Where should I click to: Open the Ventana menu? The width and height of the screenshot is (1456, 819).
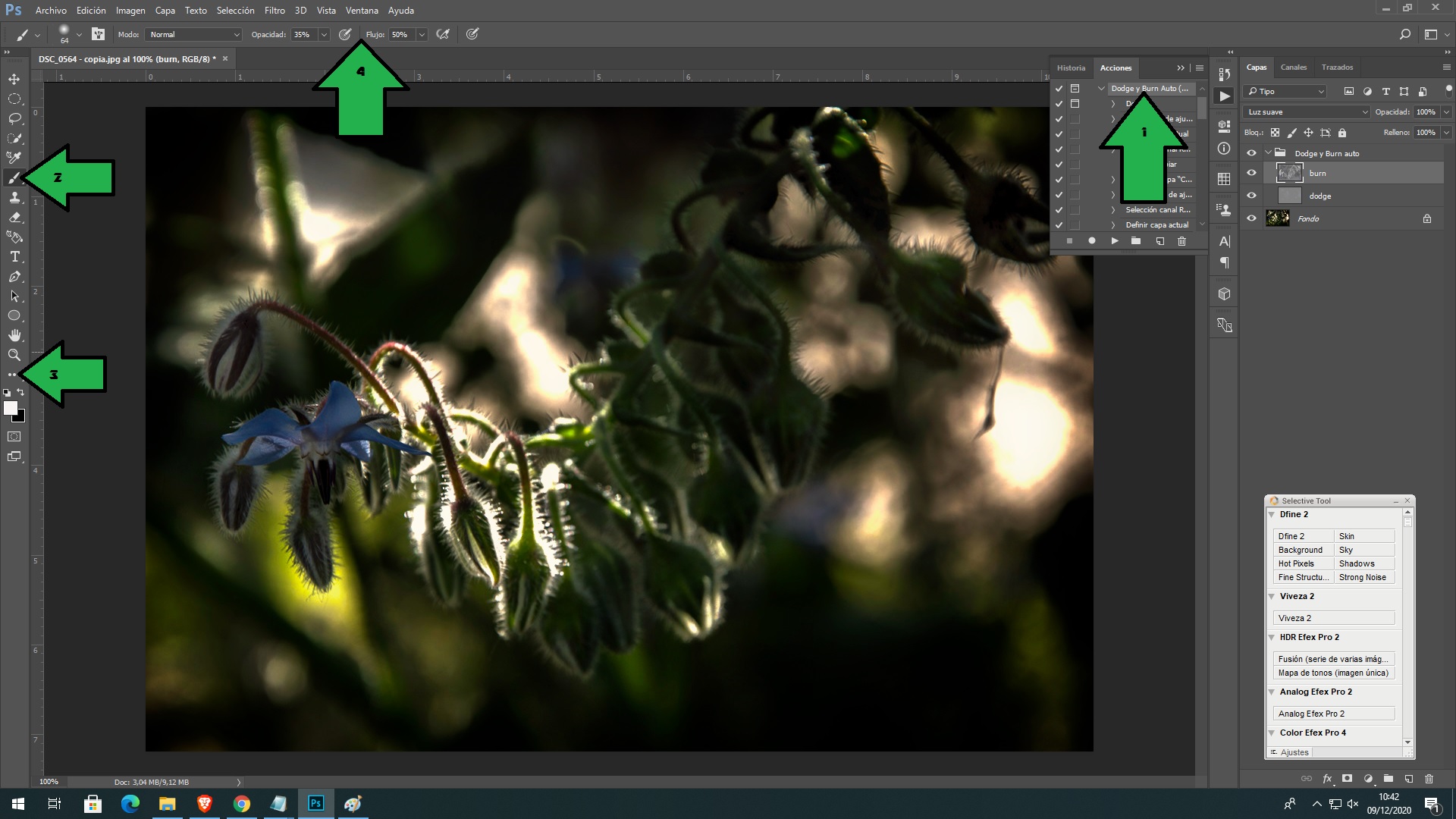tap(362, 10)
